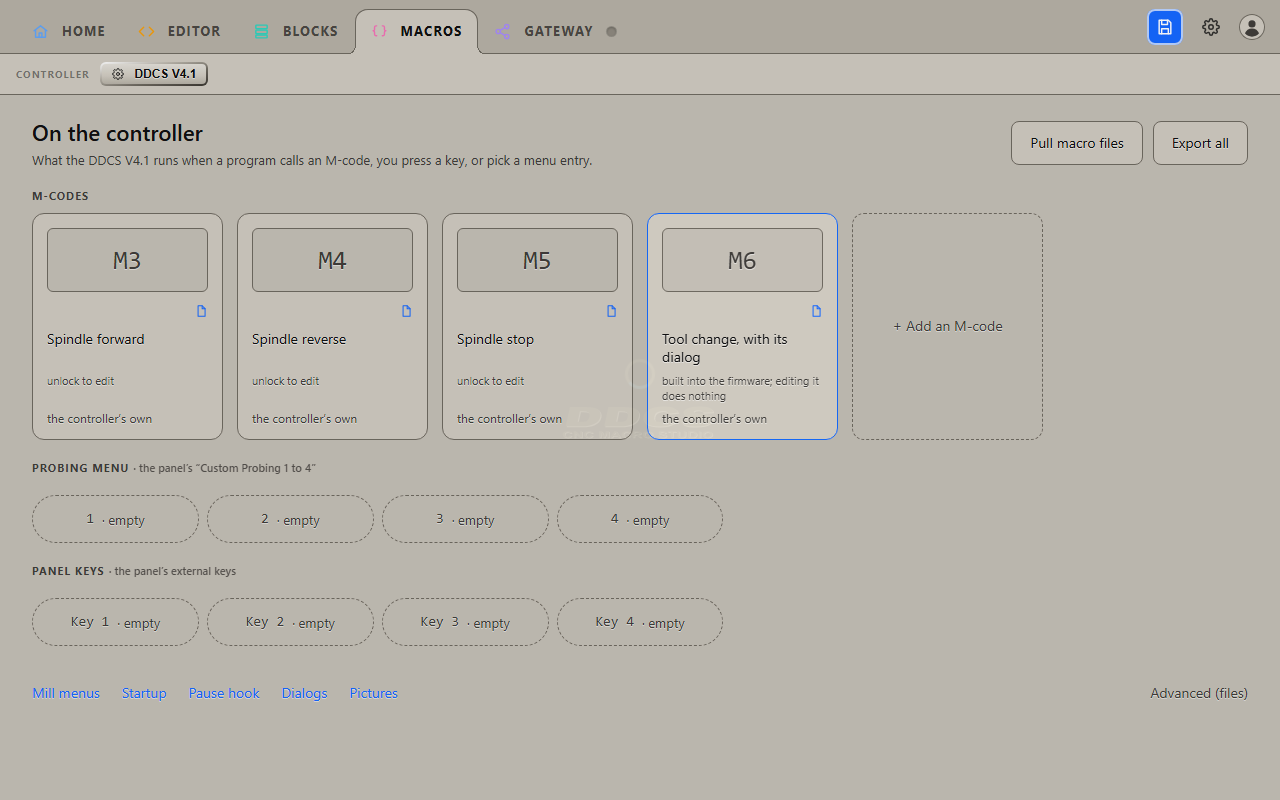Click the Key 1 empty panel slot
The image size is (1280, 800).
115,622
